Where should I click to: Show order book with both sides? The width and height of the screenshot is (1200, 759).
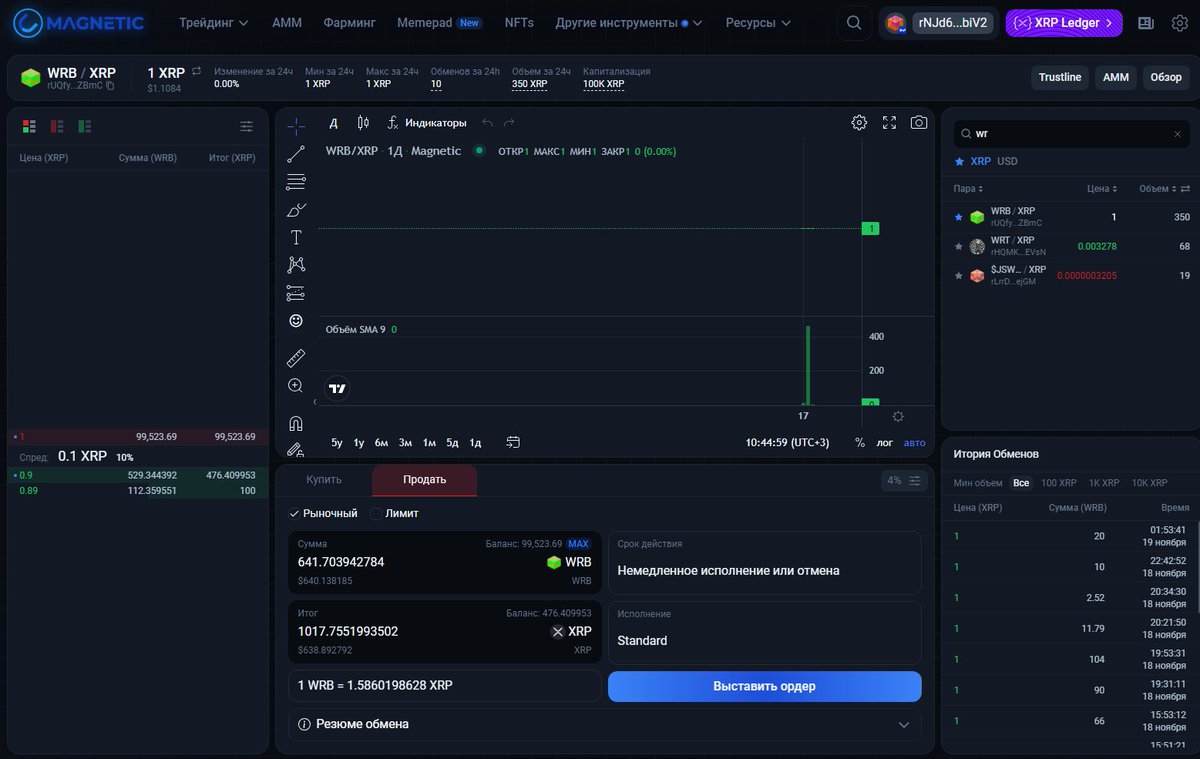29,127
